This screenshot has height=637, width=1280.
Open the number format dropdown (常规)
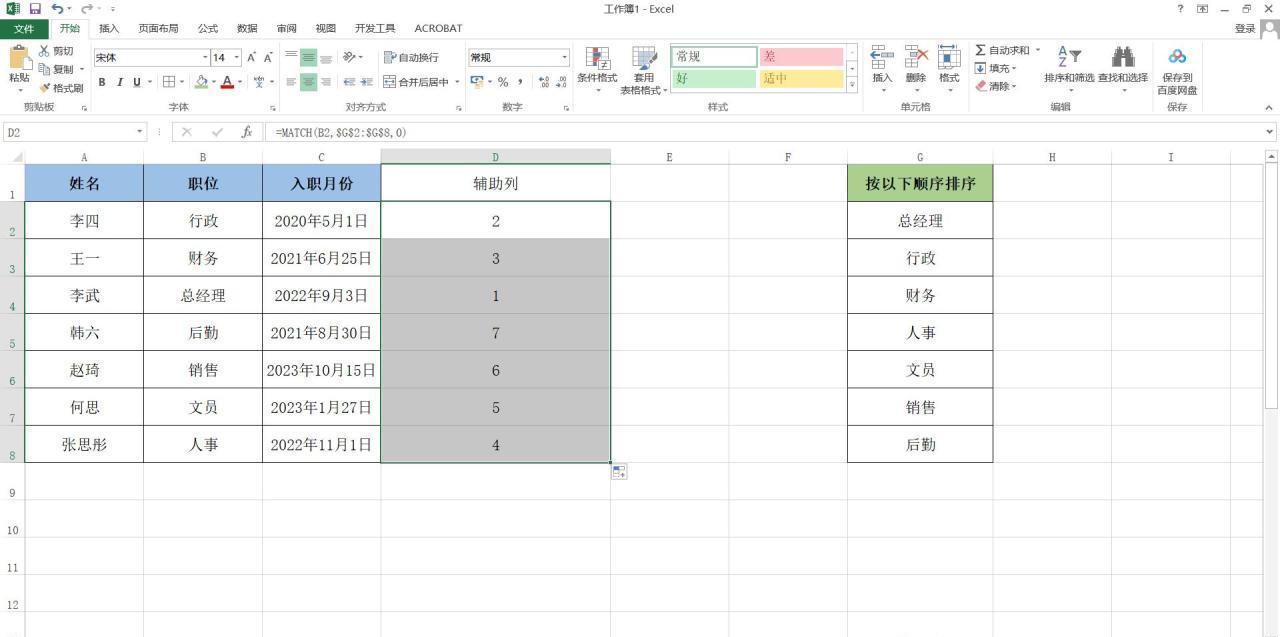564,57
